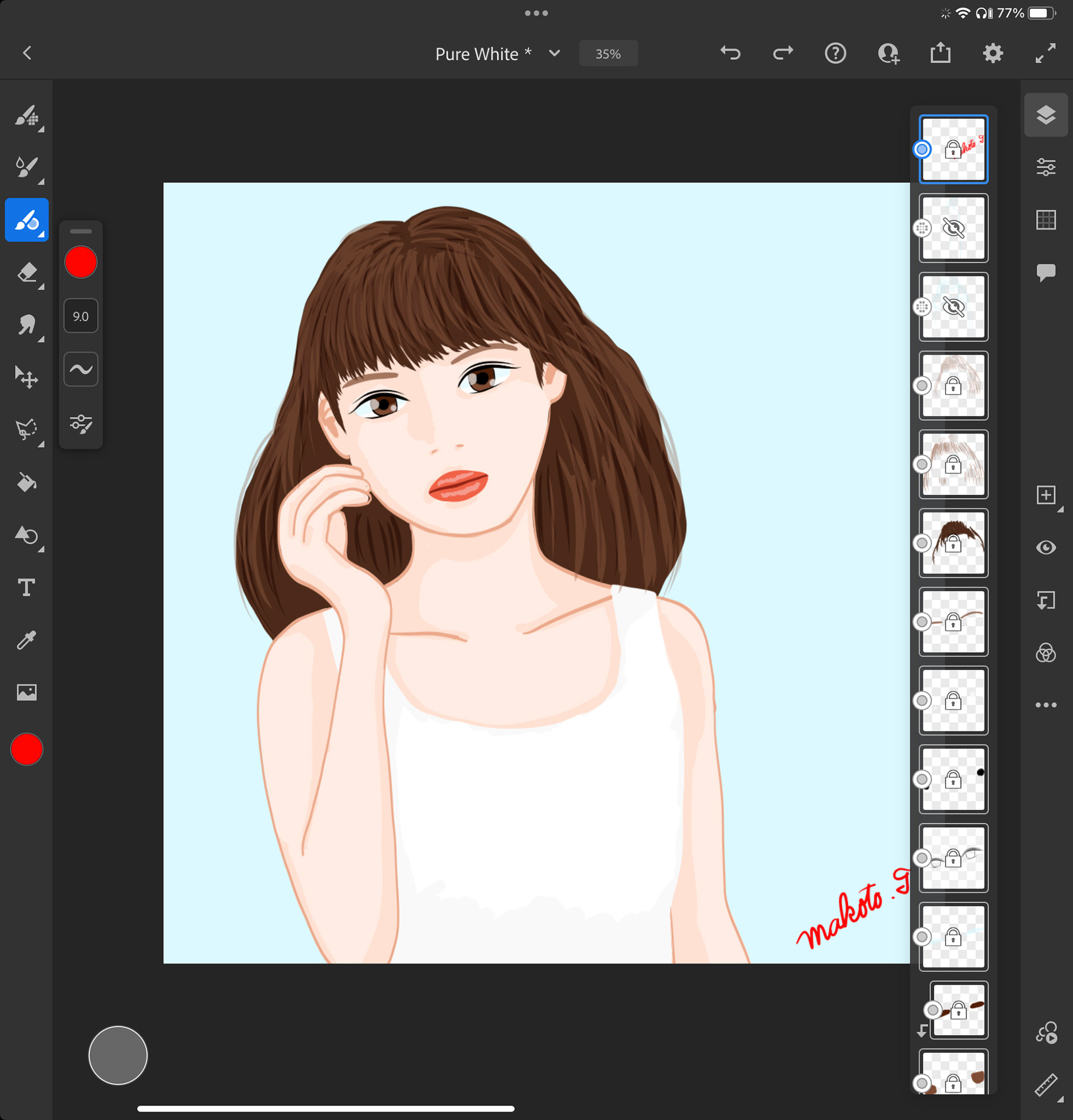The width and height of the screenshot is (1073, 1120).
Task: Undo the last action
Action: tap(730, 53)
